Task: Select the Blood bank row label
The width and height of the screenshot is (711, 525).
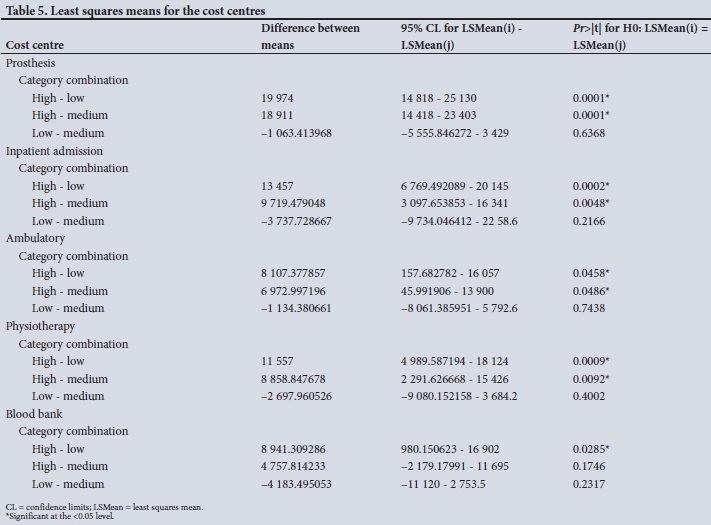Action: [34, 413]
